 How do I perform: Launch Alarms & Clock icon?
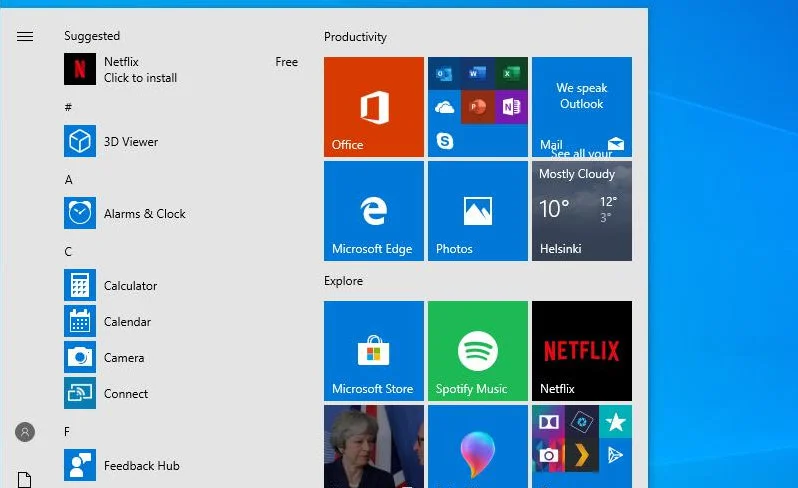click(x=80, y=213)
